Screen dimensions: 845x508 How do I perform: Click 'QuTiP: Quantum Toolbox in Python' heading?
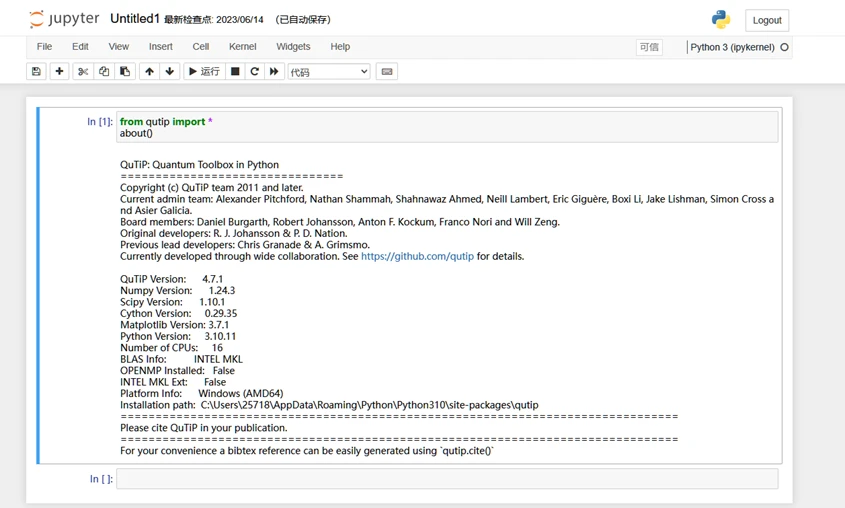199,165
